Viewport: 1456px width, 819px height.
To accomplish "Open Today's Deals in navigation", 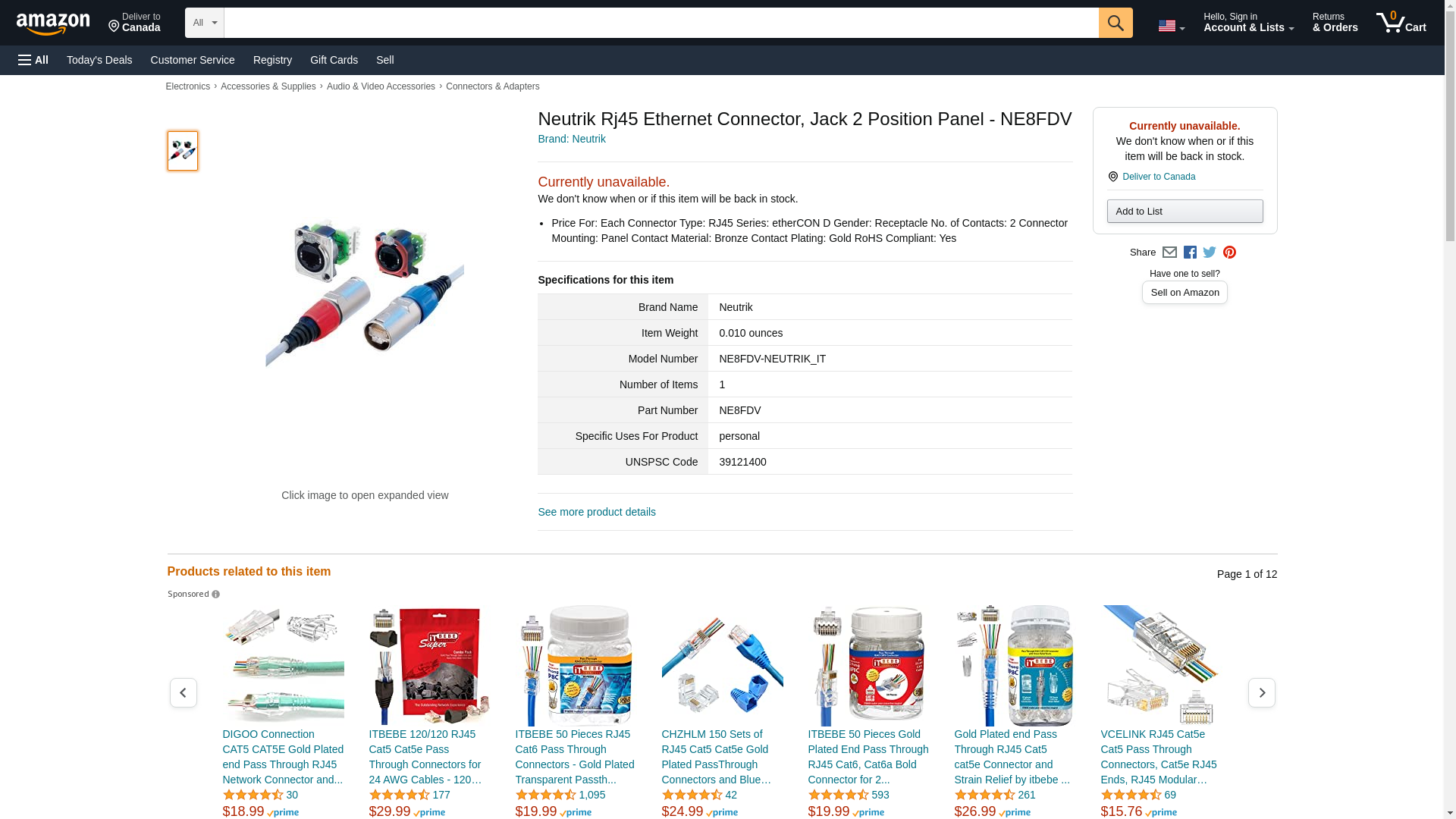I will coord(99,60).
